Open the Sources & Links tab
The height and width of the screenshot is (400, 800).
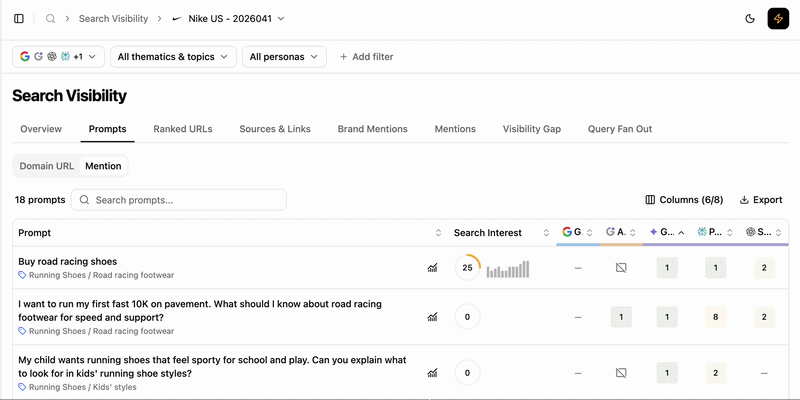pyautogui.click(x=275, y=129)
